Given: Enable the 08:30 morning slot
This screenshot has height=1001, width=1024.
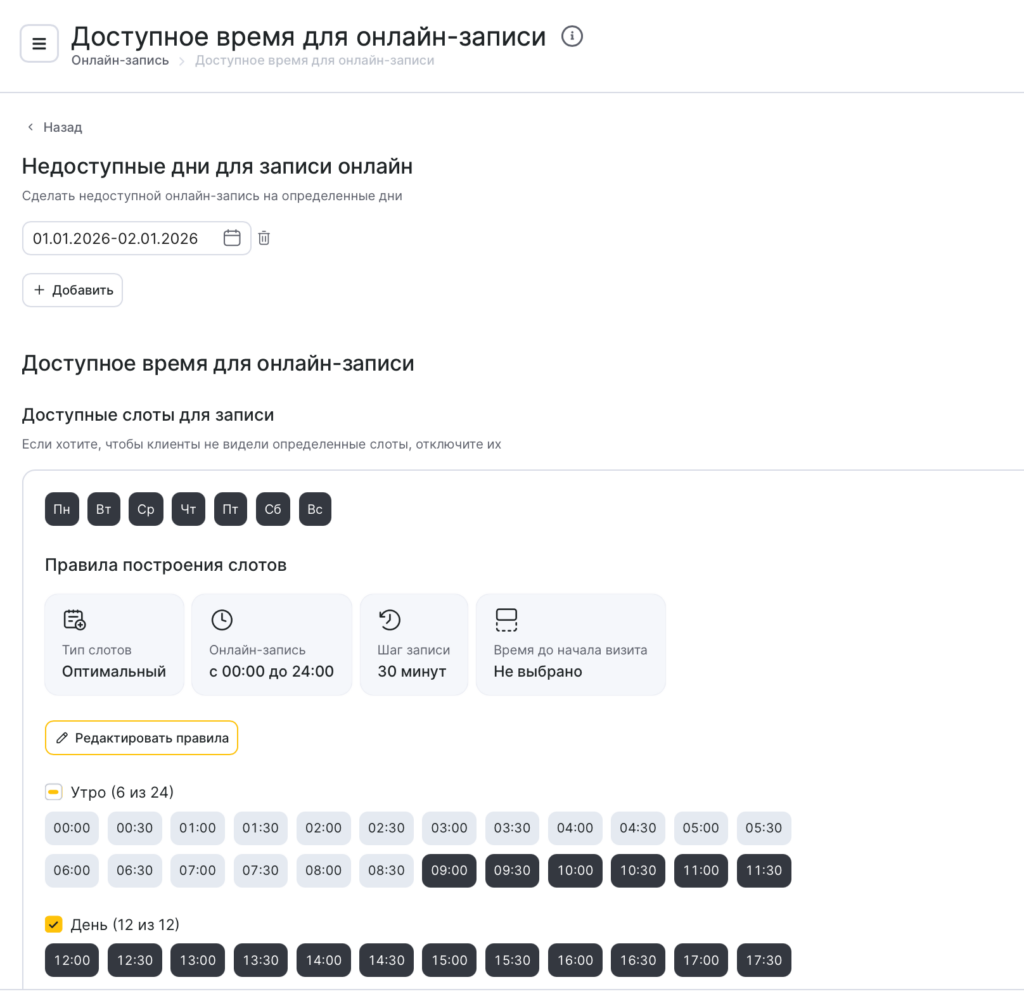Looking at the screenshot, I should coord(386,870).
